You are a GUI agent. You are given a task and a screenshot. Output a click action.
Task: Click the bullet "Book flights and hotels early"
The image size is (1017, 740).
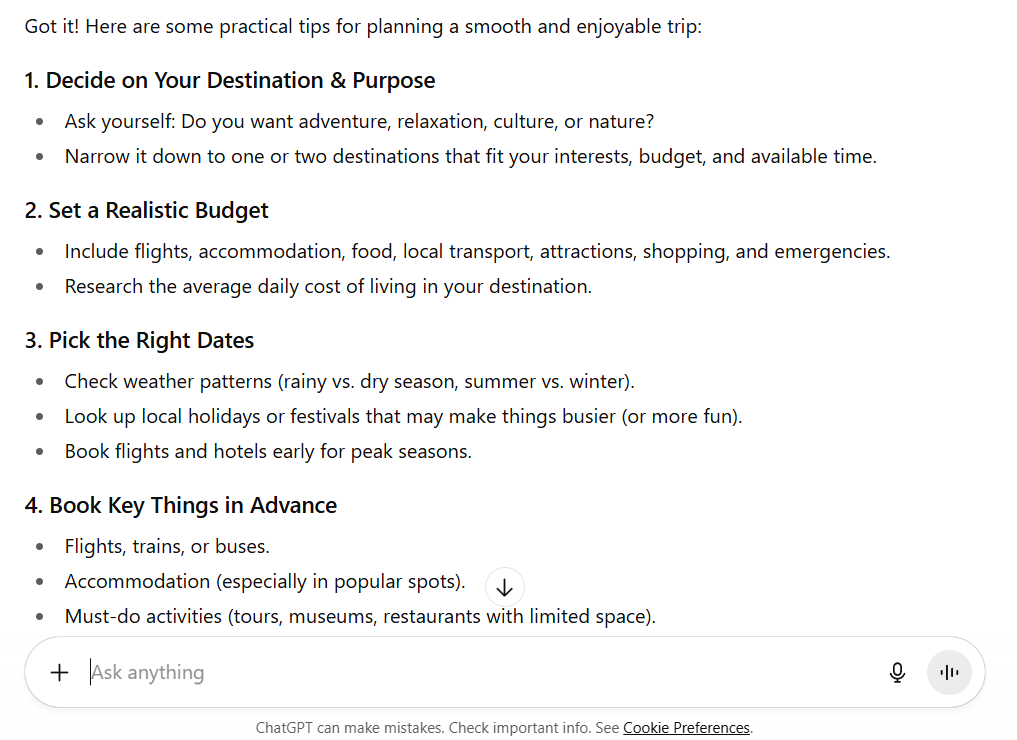point(268,452)
